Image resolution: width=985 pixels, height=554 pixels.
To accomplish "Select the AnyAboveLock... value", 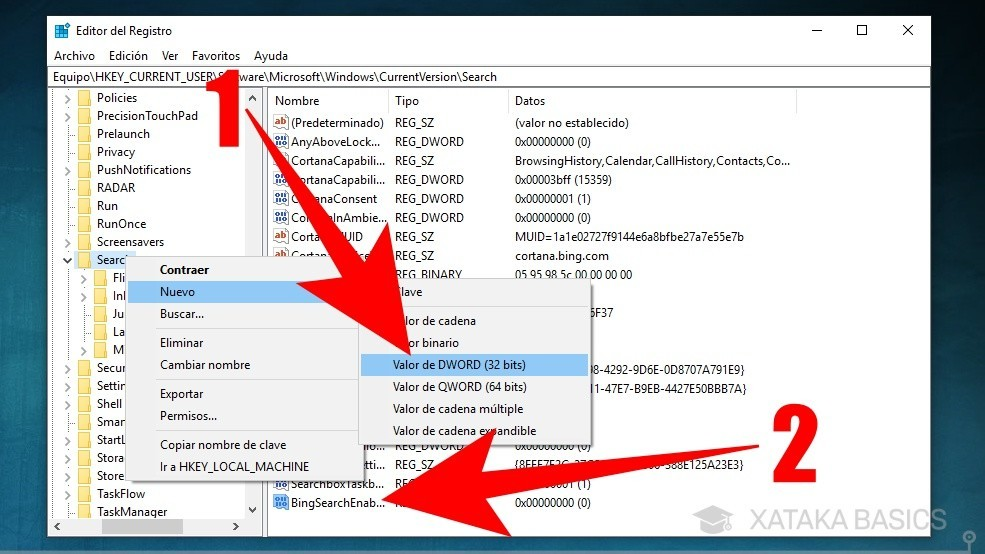I will [x=335, y=141].
